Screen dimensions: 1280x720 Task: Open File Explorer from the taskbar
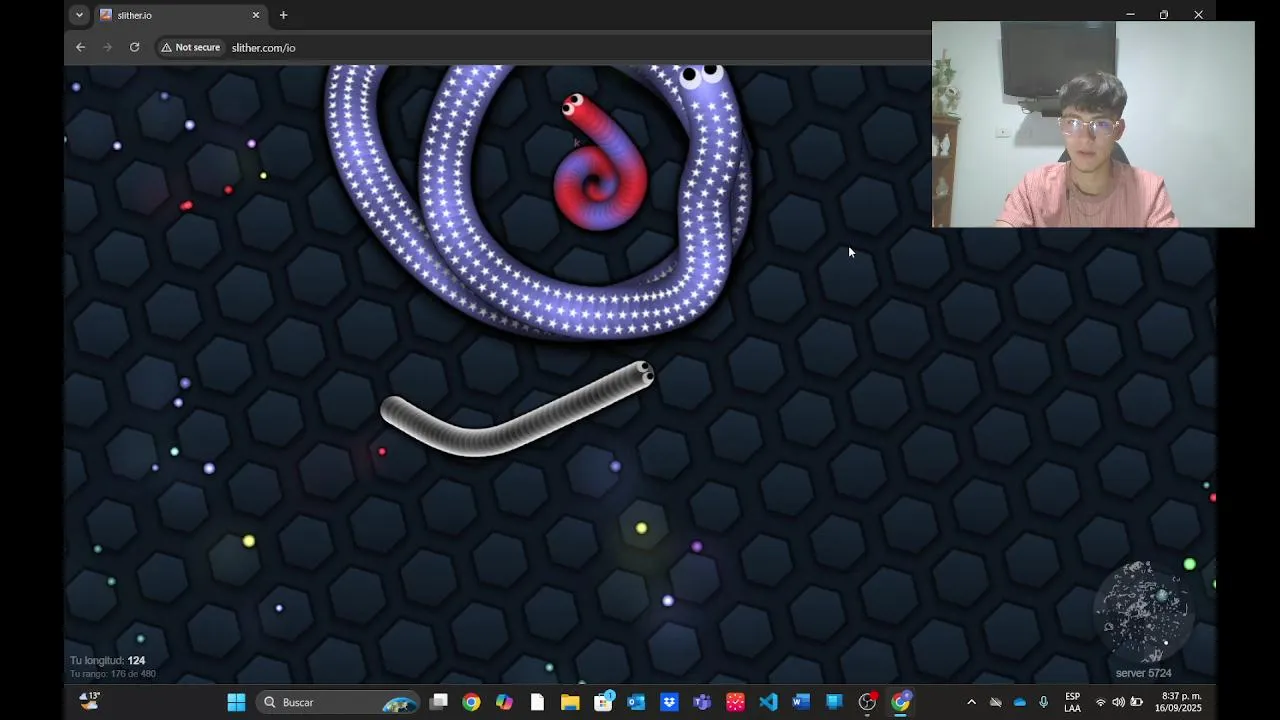coord(570,702)
